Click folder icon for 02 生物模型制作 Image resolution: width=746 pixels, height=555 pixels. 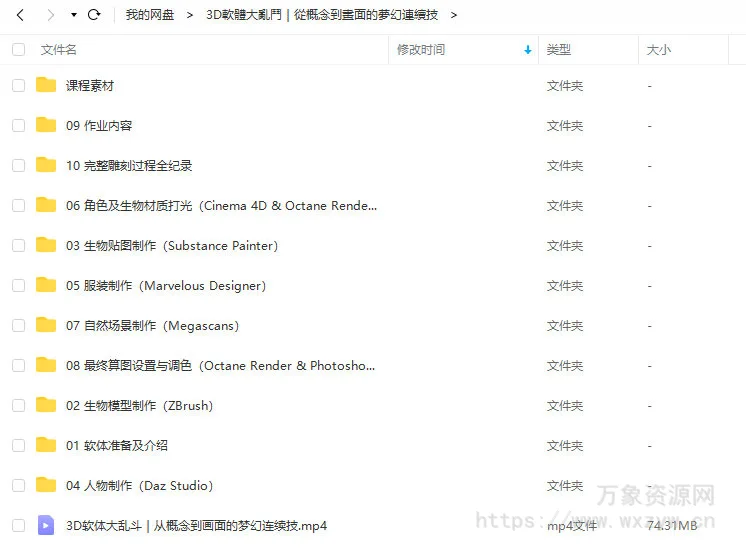46,405
